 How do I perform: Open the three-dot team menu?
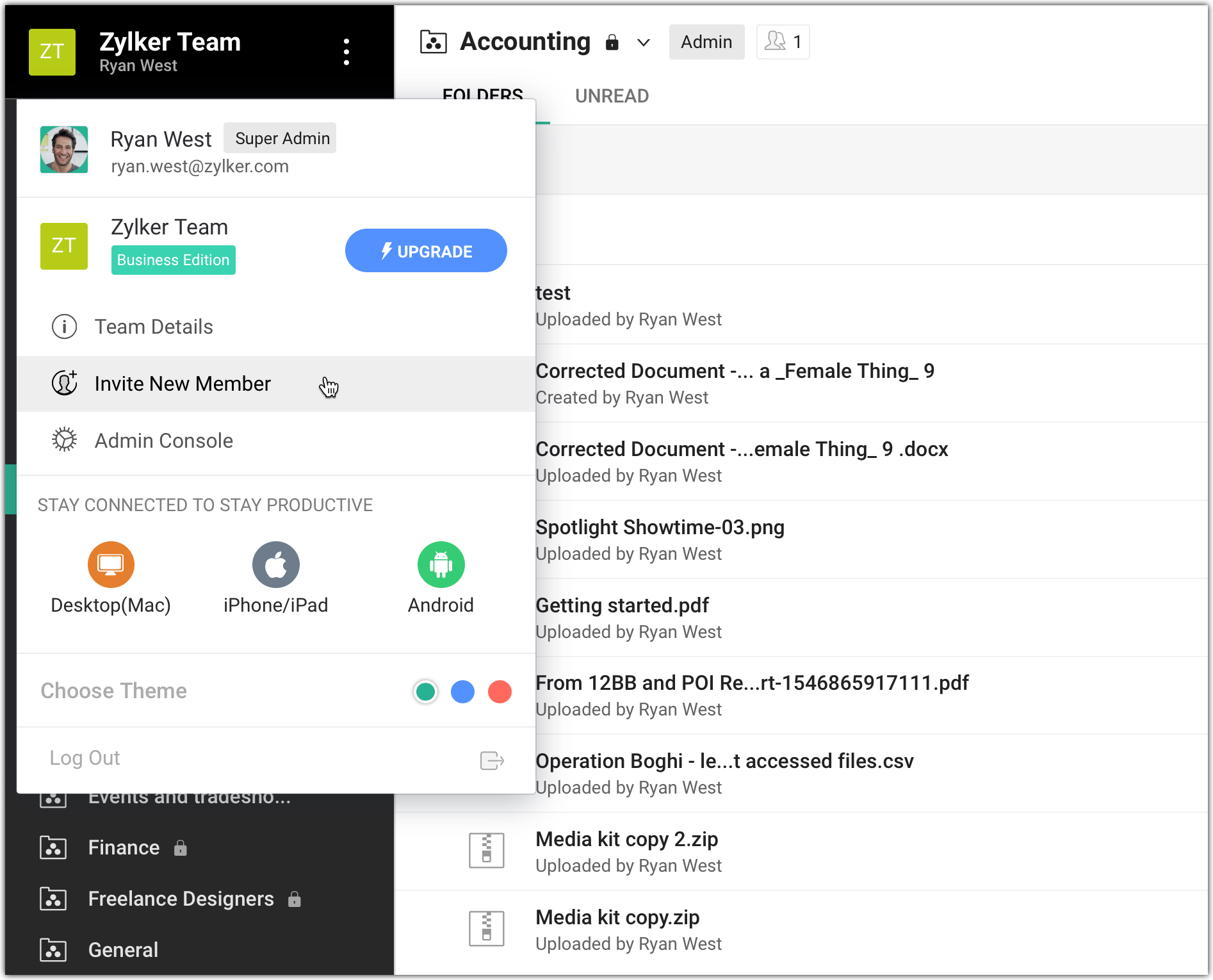point(346,52)
